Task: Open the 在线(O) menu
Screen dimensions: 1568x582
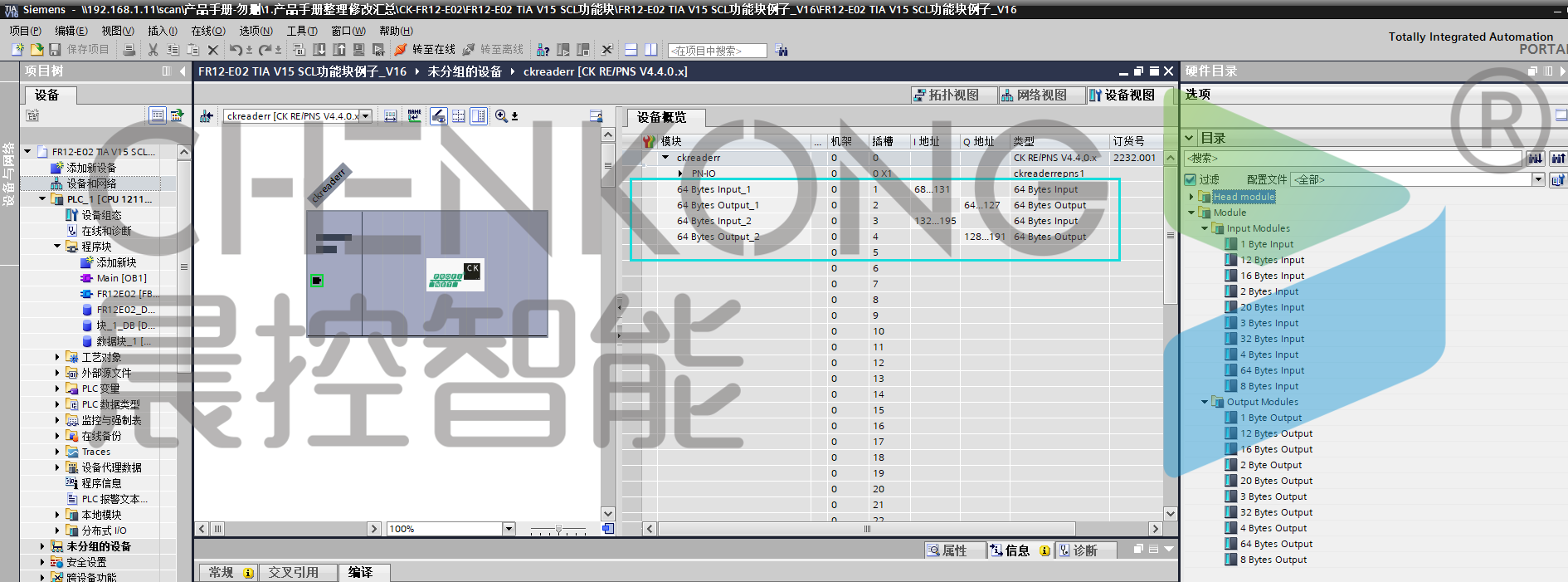Action: point(207,31)
